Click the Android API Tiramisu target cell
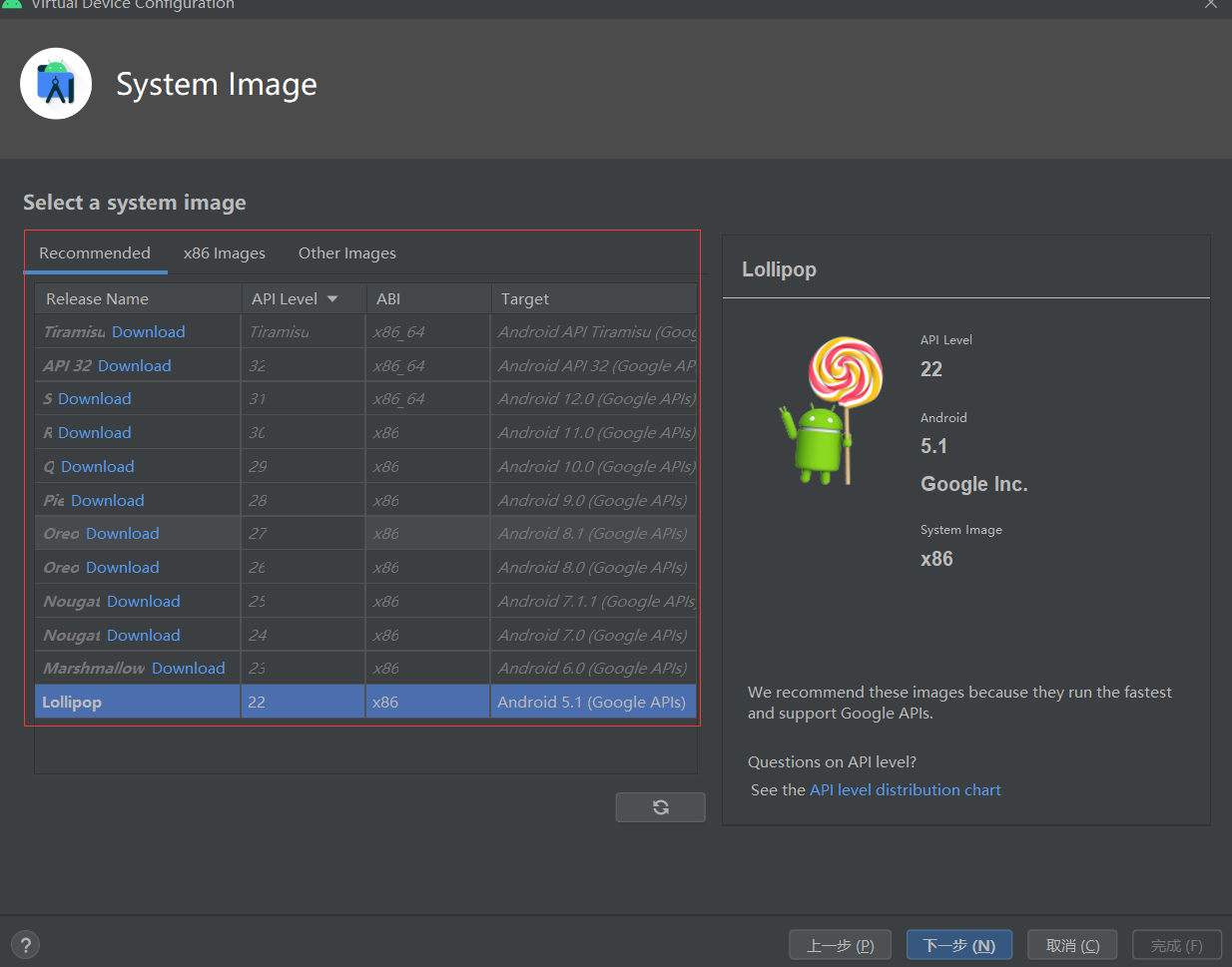 coord(594,331)
